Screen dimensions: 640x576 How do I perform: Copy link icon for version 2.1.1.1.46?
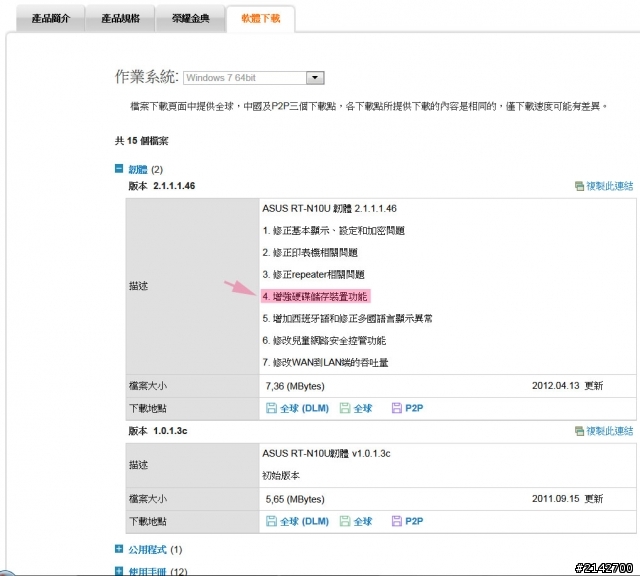point(579,186)
